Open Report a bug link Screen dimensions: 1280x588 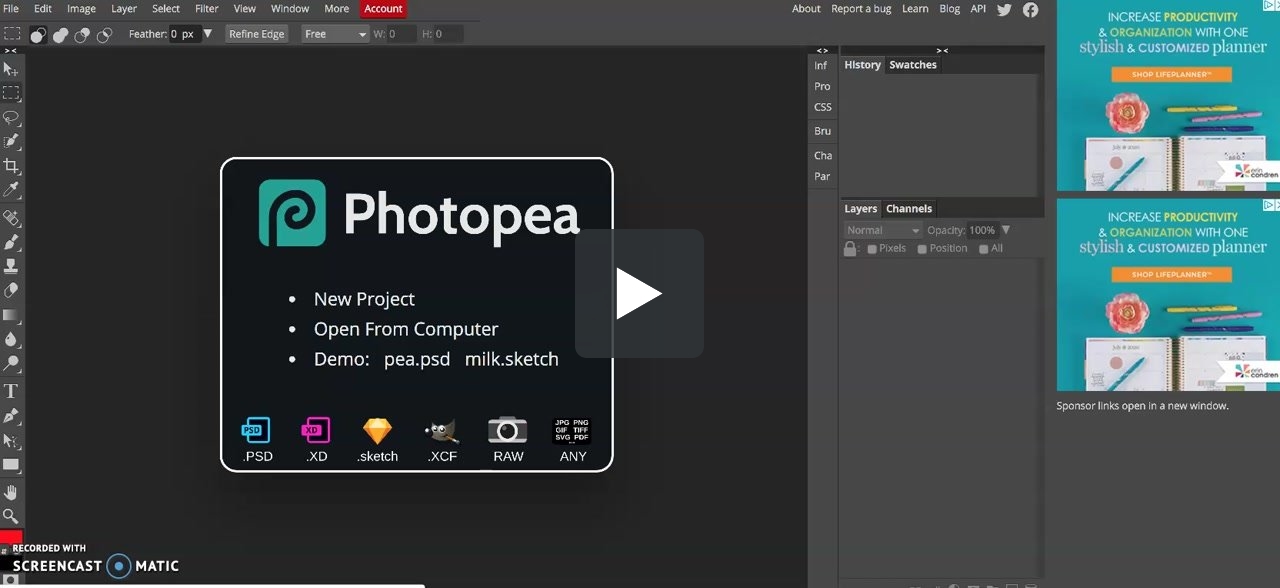[861, 8]
